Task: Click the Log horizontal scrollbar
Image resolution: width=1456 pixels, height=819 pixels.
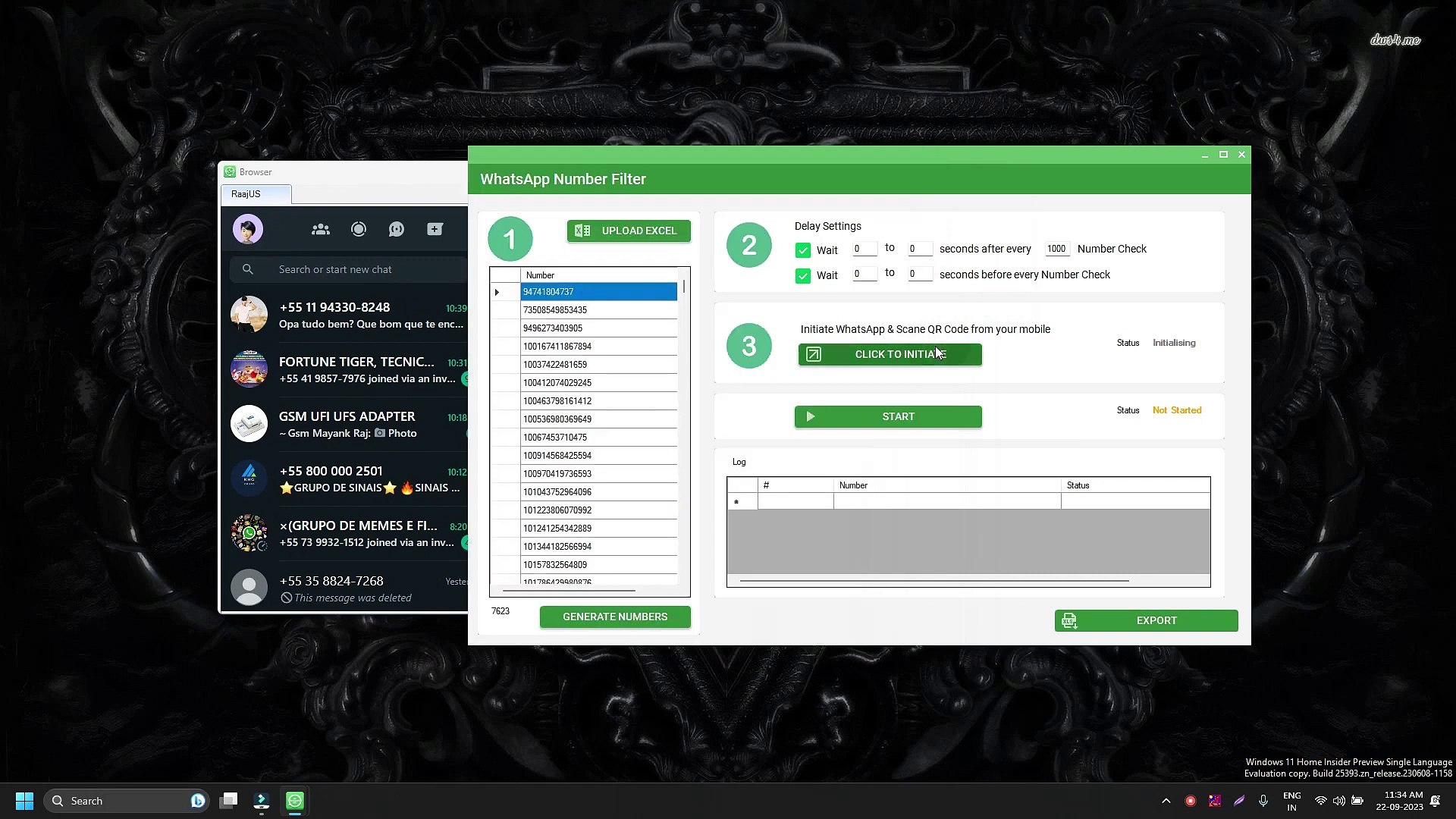Action: click(934, 581)
